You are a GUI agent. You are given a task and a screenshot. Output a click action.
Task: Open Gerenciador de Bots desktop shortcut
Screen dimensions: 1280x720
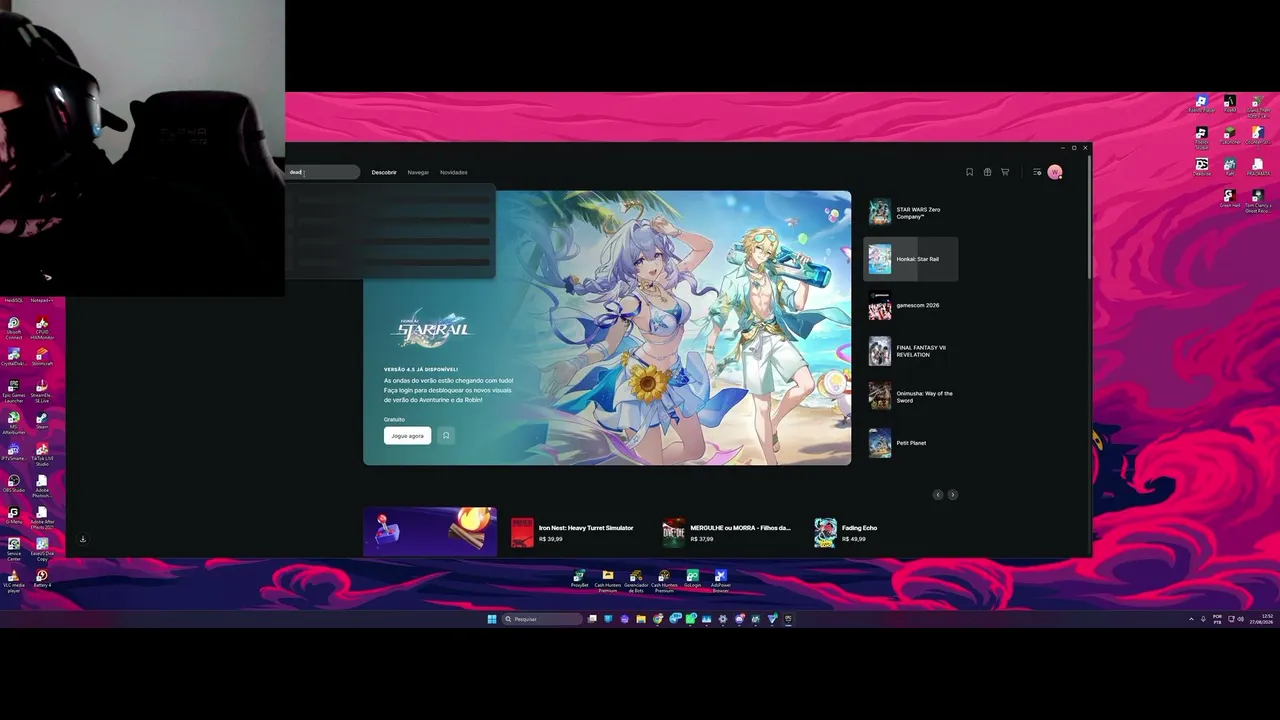point(636,581)
